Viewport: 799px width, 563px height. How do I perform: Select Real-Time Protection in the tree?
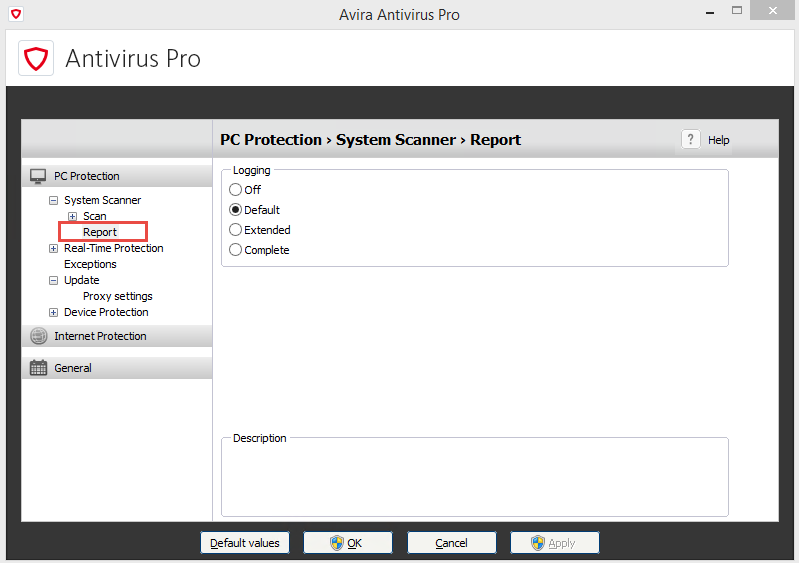pos(114,248)
